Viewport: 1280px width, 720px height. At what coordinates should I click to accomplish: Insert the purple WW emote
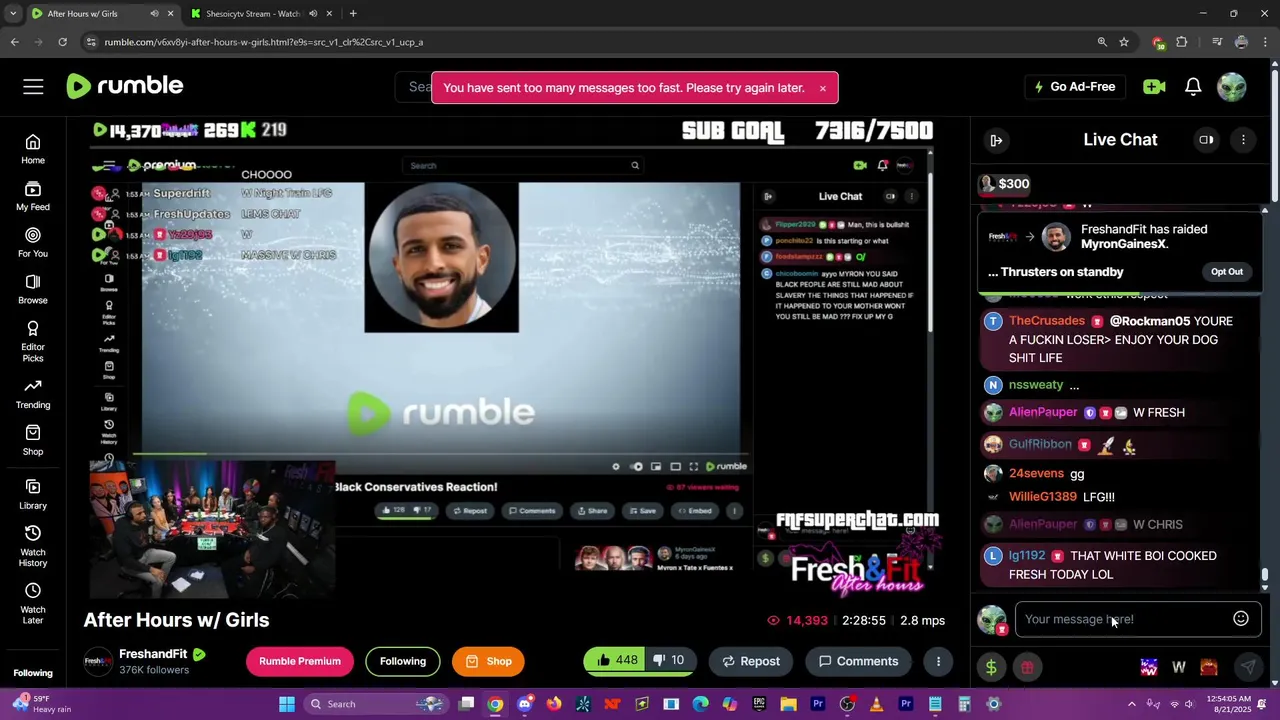pyautogui.click(x=1149, y=667)
